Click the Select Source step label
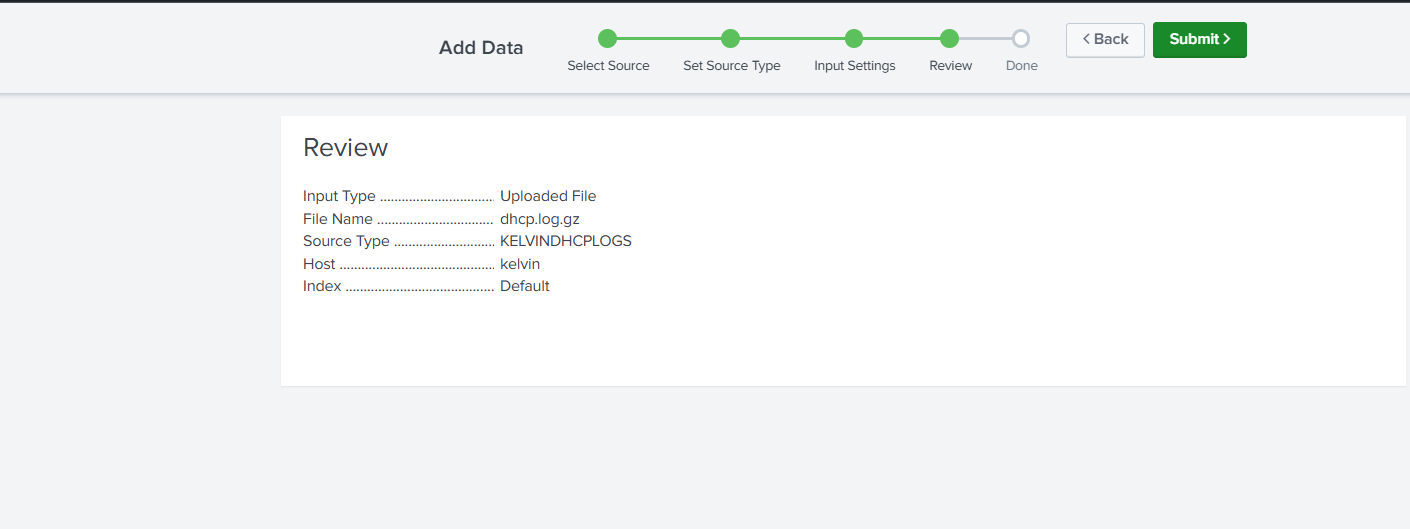Screen dimensions: 1410x529 pos(608,66)
